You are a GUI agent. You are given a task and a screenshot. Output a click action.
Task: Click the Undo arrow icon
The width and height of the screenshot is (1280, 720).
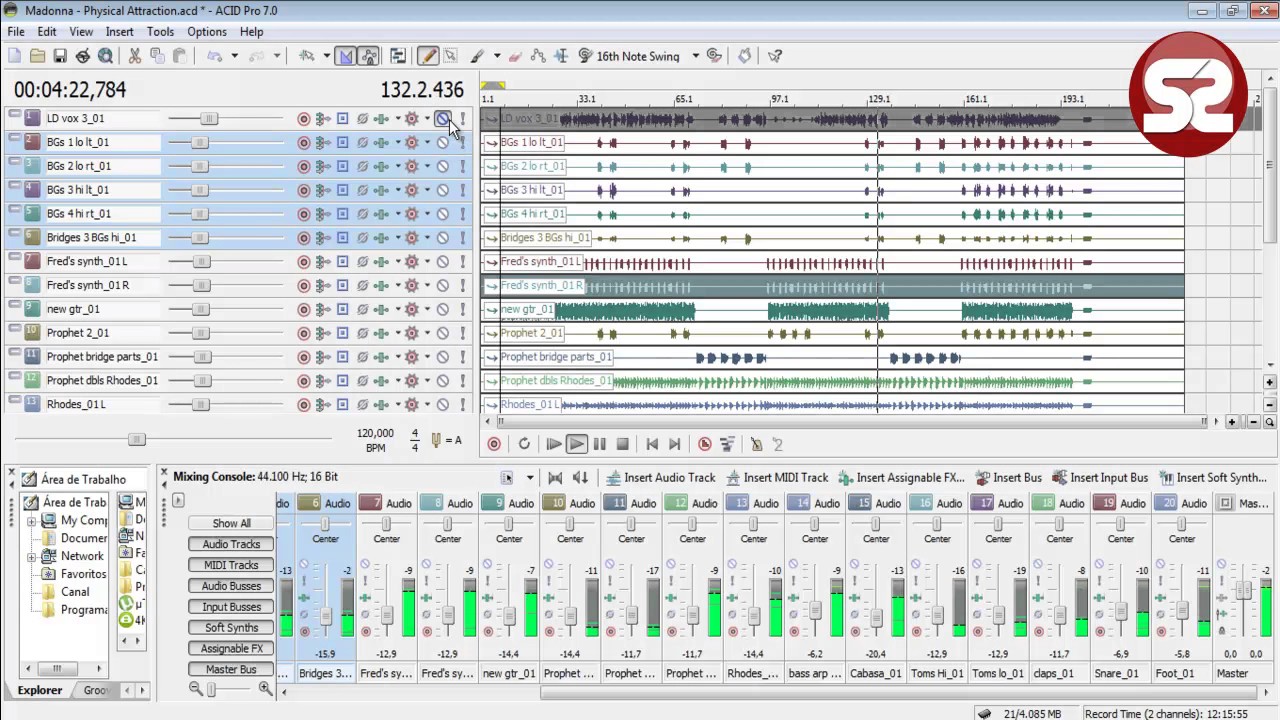pyautogui.click(x=214, y=56)
